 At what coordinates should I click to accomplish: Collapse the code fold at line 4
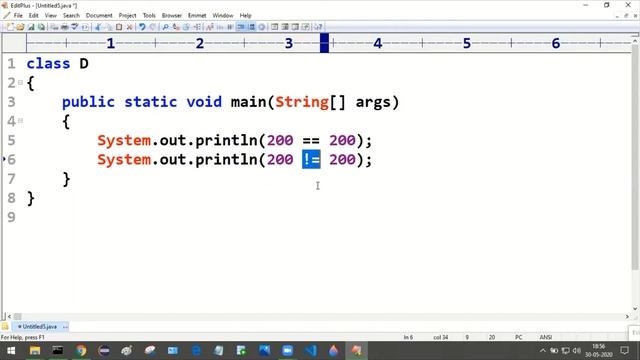(20, 121)
